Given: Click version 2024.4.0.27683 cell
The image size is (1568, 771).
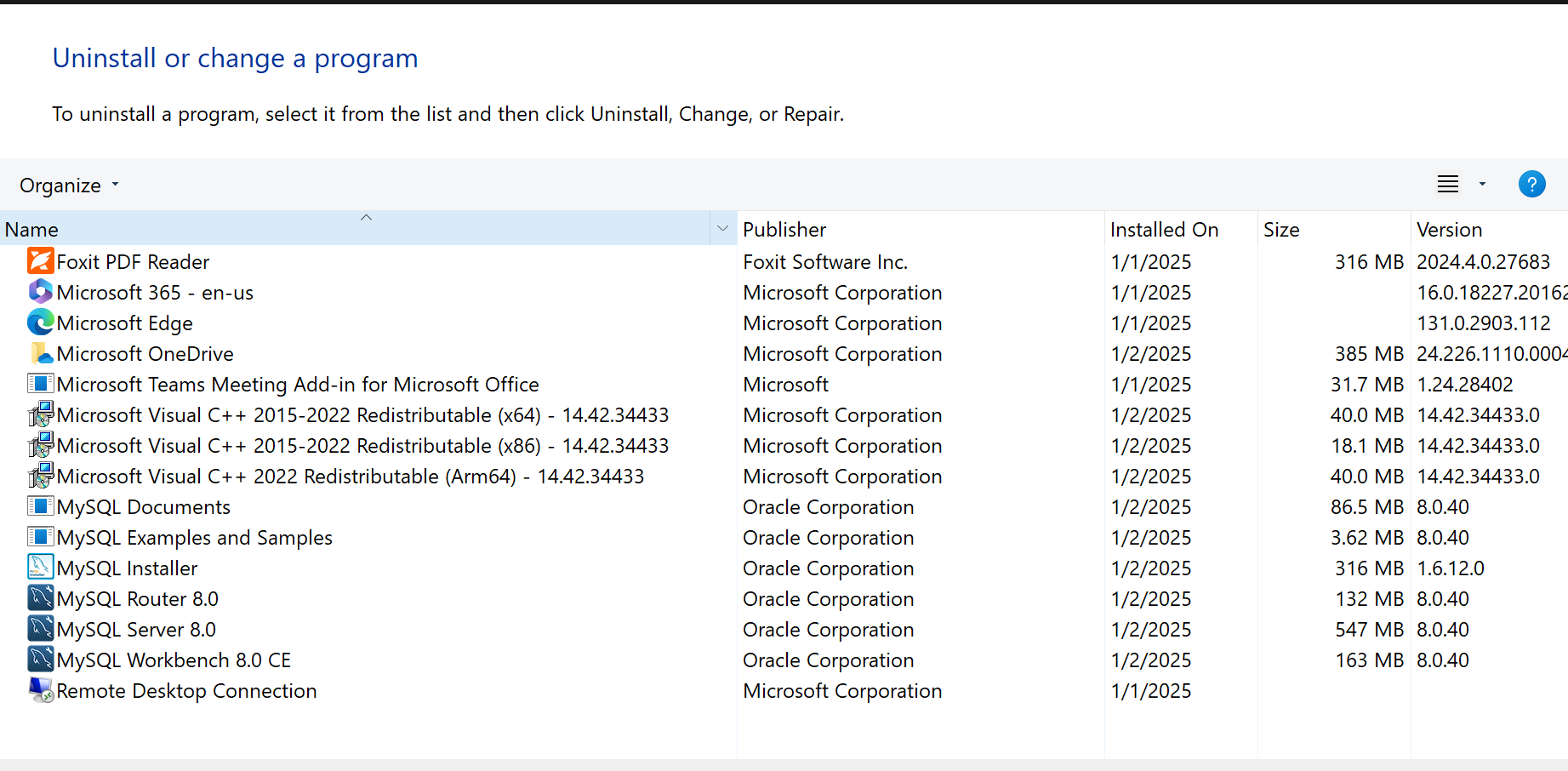Looking at the screenshot, I should click(x=1484, y=262).
